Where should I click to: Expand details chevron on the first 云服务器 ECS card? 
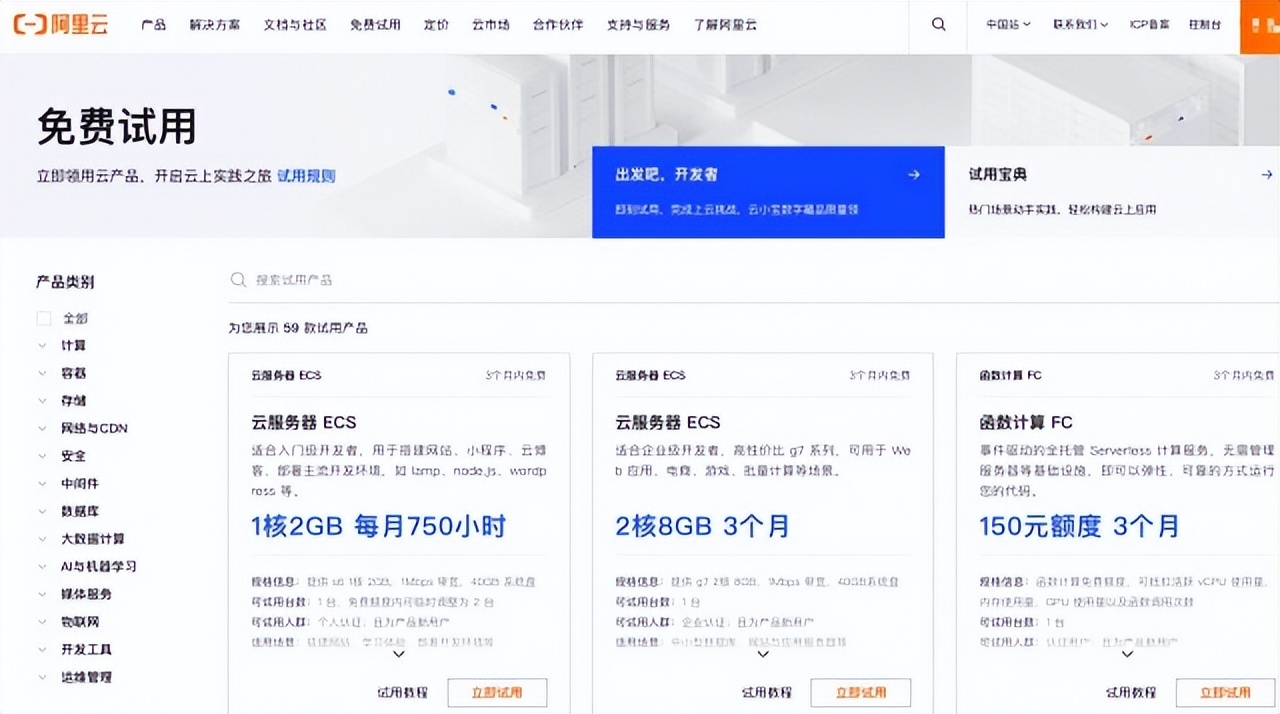point(398,654)
